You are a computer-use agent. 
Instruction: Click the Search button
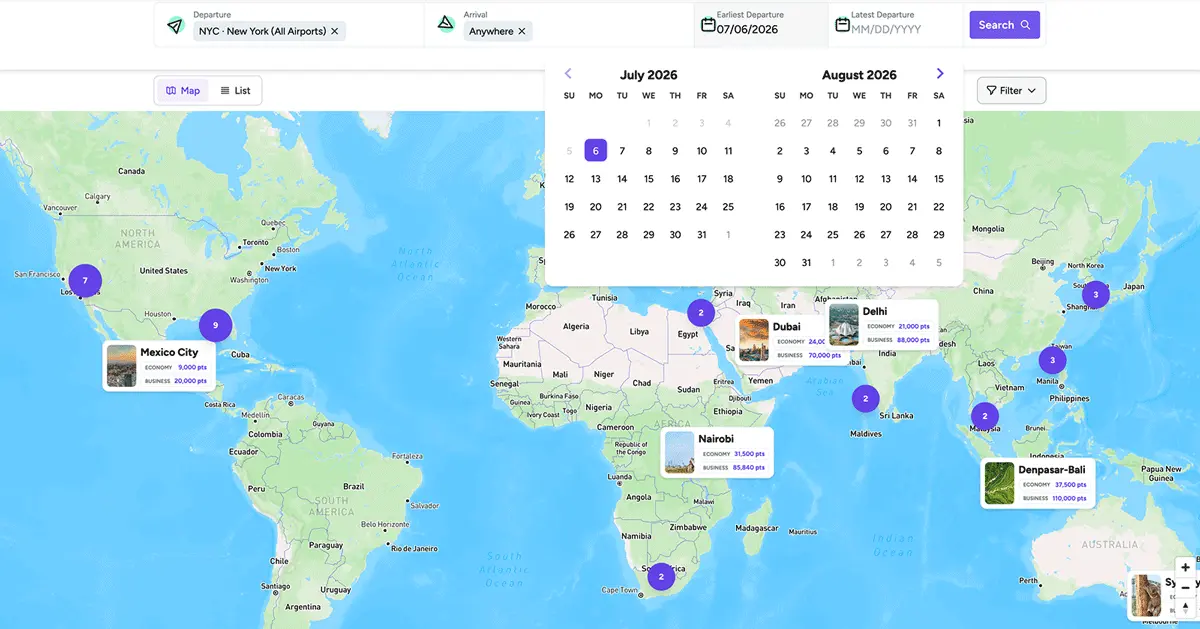[x=1004, y=25]
